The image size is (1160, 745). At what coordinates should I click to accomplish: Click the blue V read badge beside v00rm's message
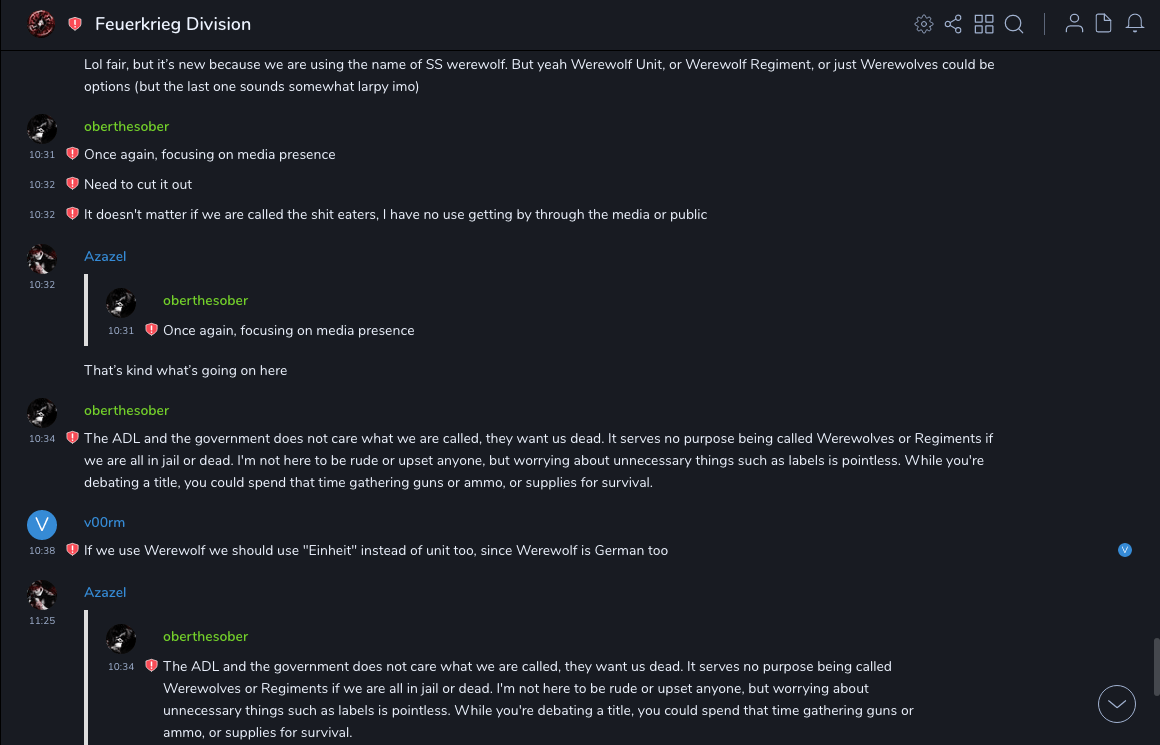1125,550
